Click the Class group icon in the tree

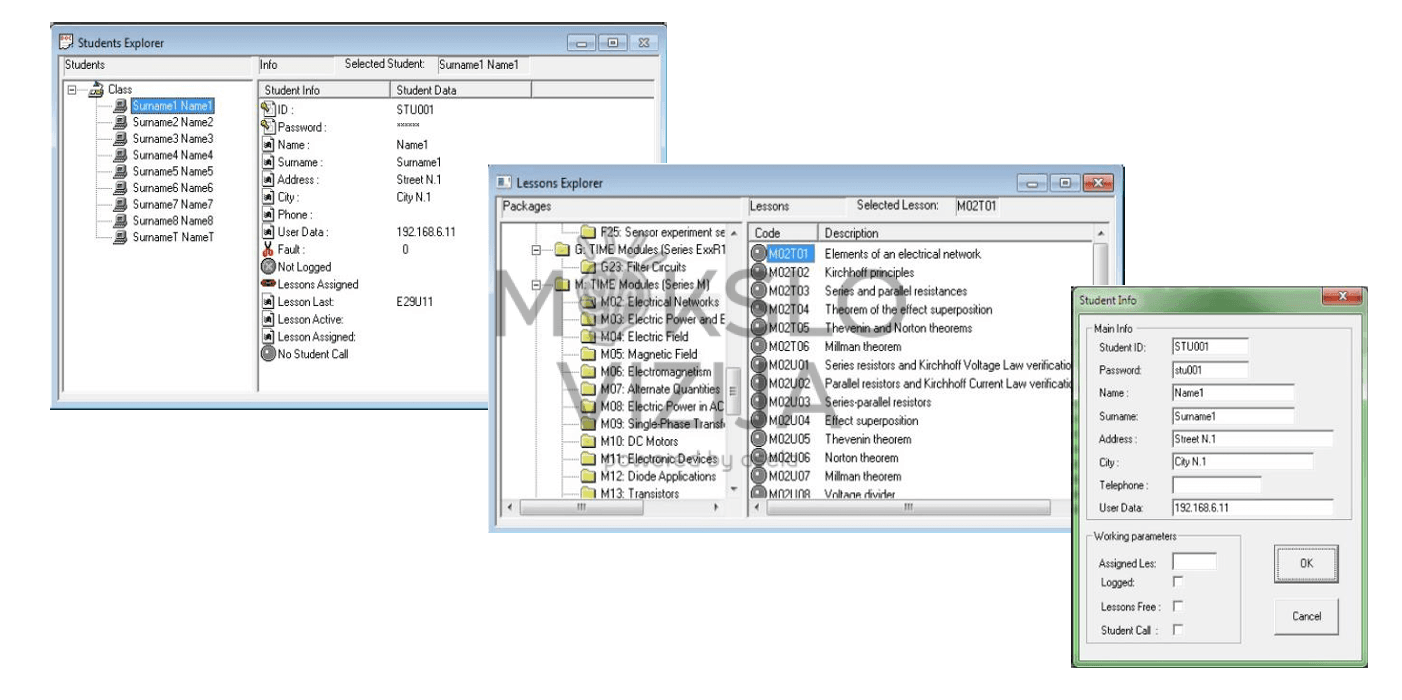[97, 90]
